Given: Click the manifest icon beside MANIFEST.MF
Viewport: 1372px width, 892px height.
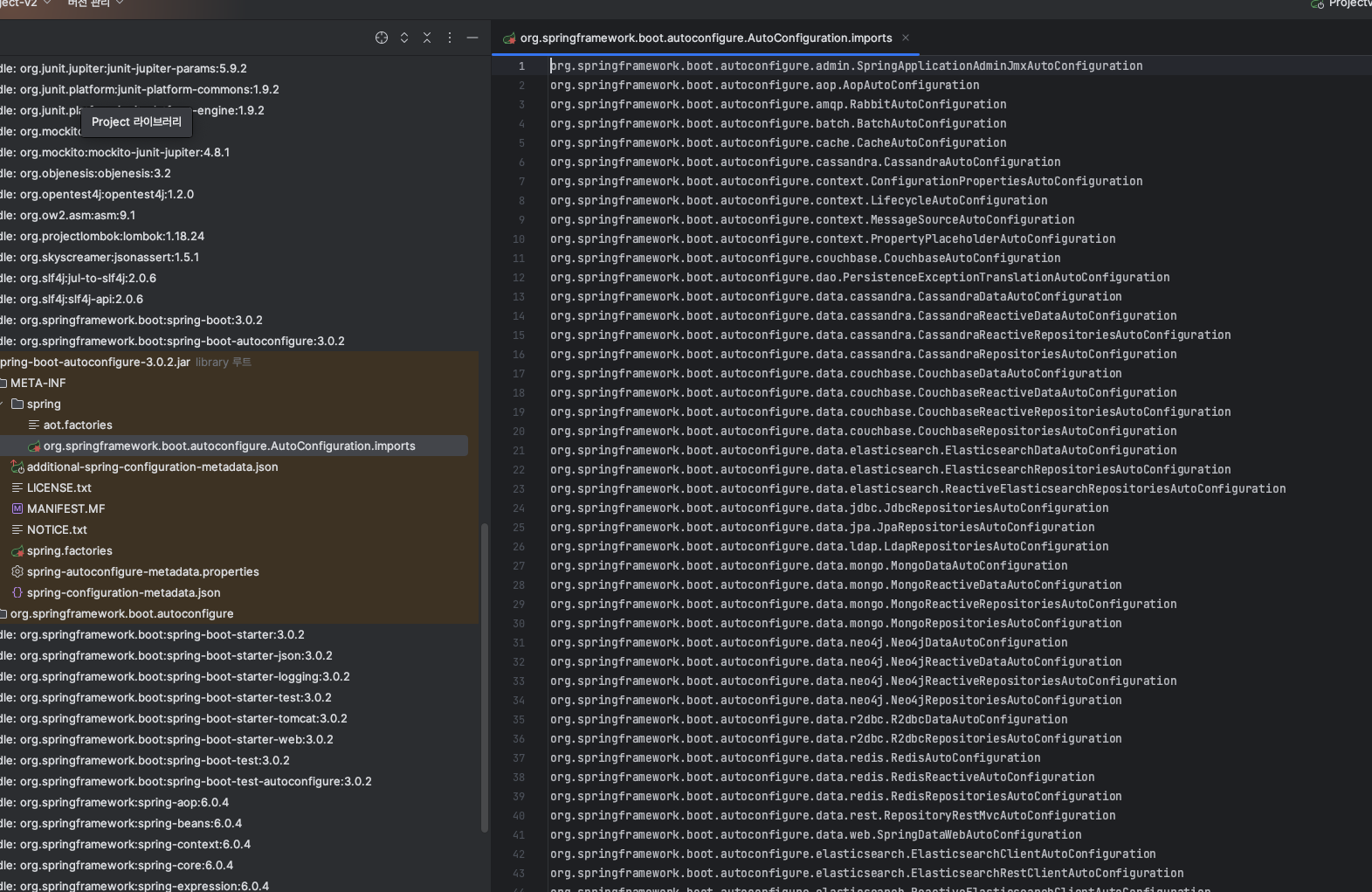Looking at the screenshot, I should (x=17, y=508).
